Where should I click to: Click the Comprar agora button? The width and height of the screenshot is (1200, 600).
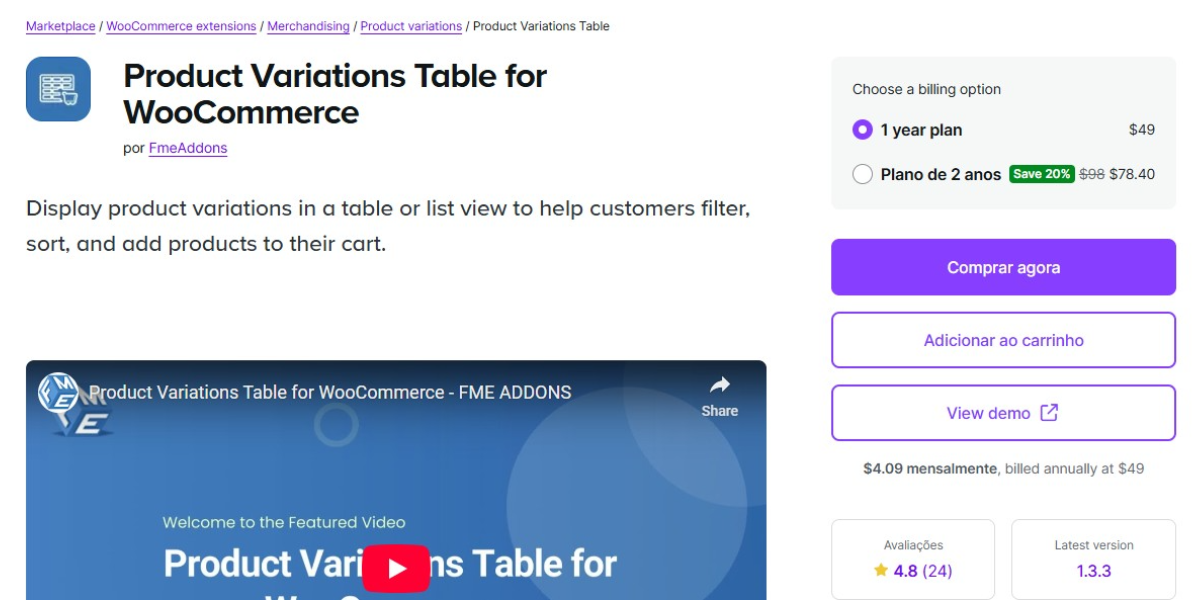(1003, 267)
